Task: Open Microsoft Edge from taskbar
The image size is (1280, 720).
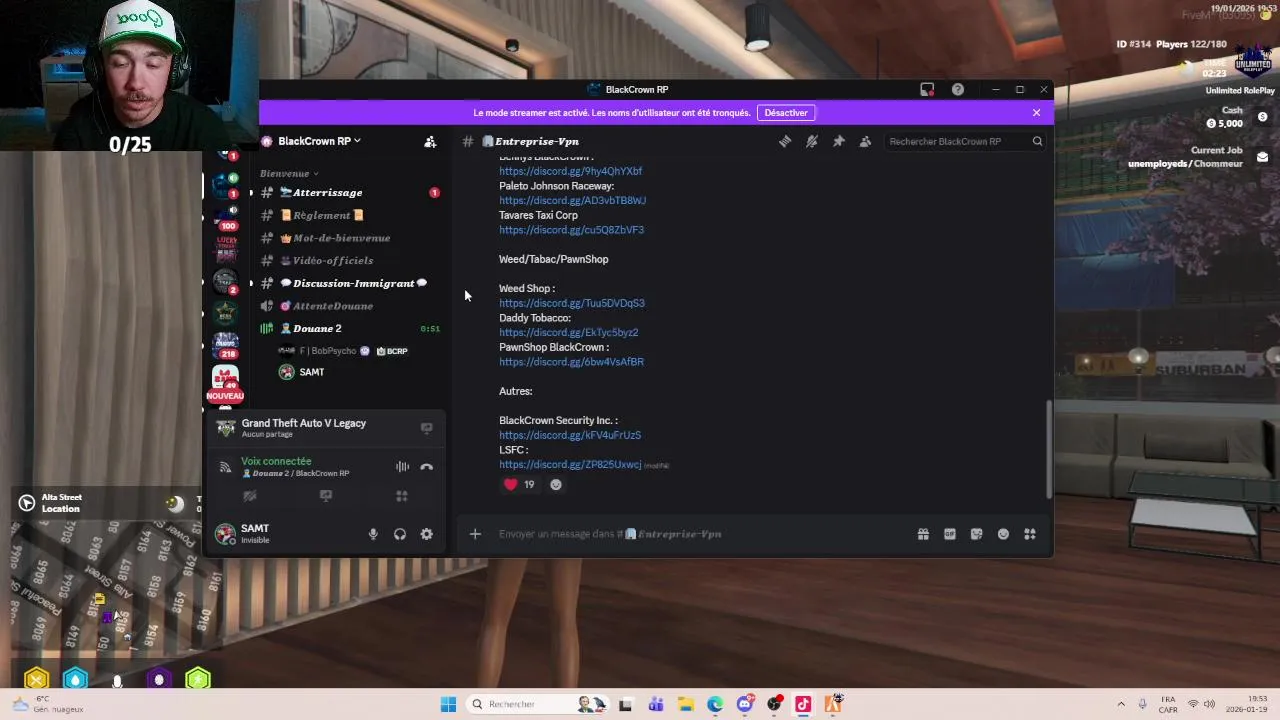Action: pos(715,704)
